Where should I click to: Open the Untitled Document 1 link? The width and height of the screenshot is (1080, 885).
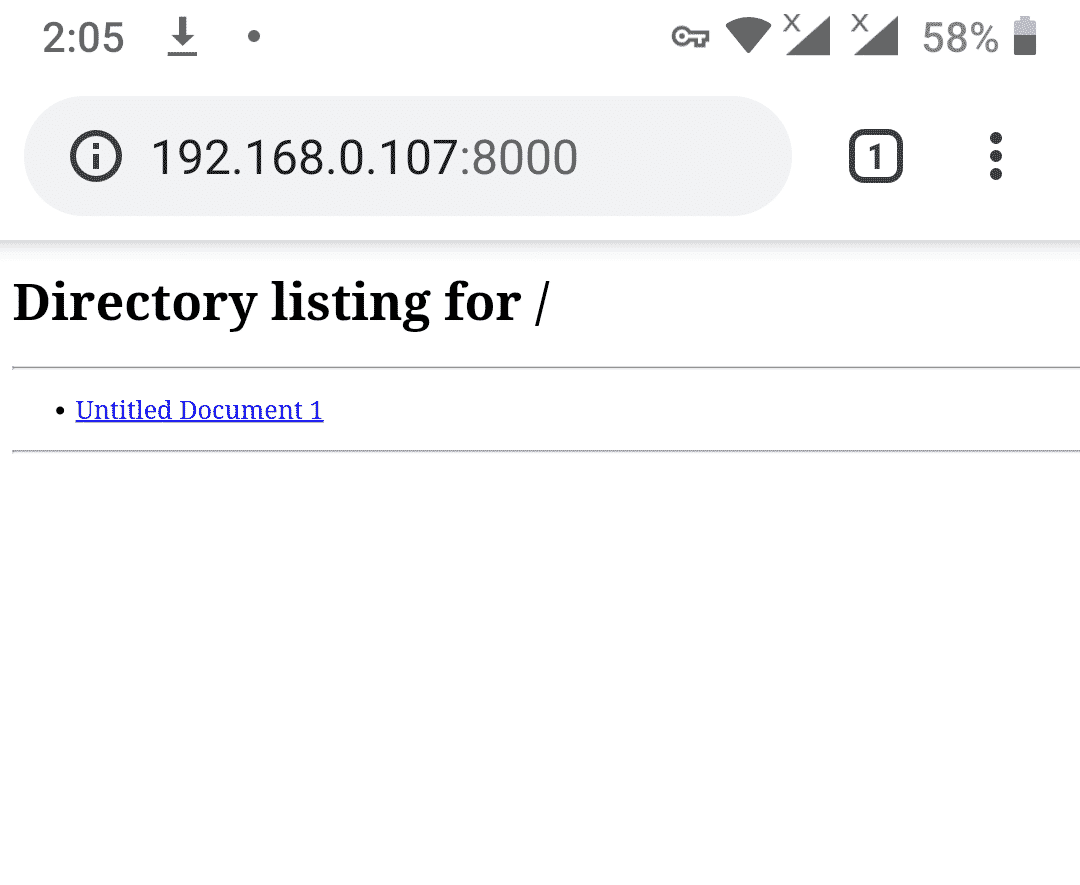click(x=199, y=410)
